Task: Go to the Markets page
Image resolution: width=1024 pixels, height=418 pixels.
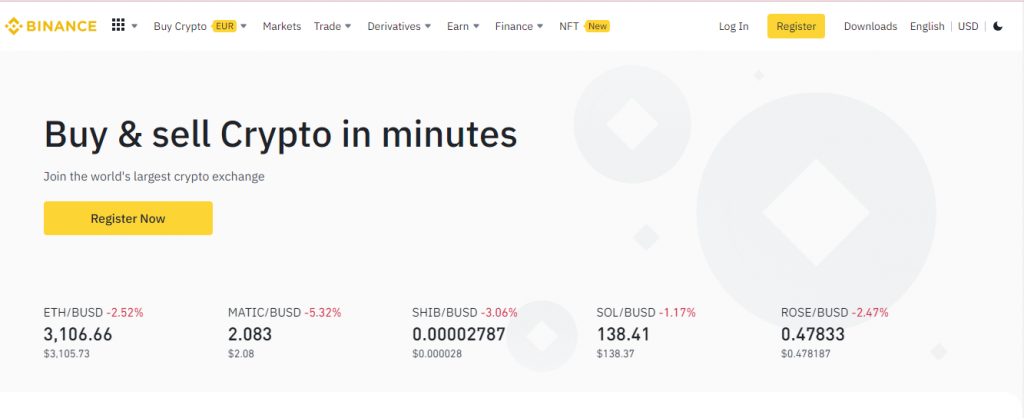Action: (282, 26)
